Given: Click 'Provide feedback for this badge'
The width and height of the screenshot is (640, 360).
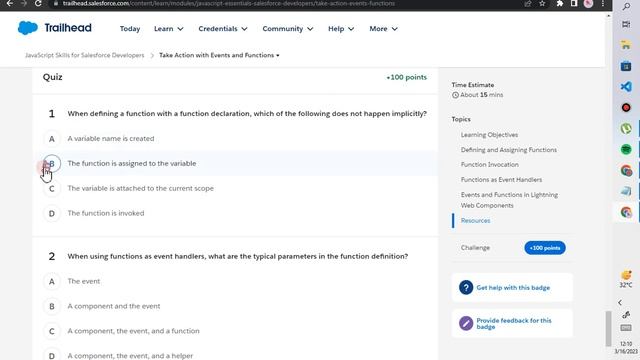Looking at the screenshot, I should click(514, 323).
